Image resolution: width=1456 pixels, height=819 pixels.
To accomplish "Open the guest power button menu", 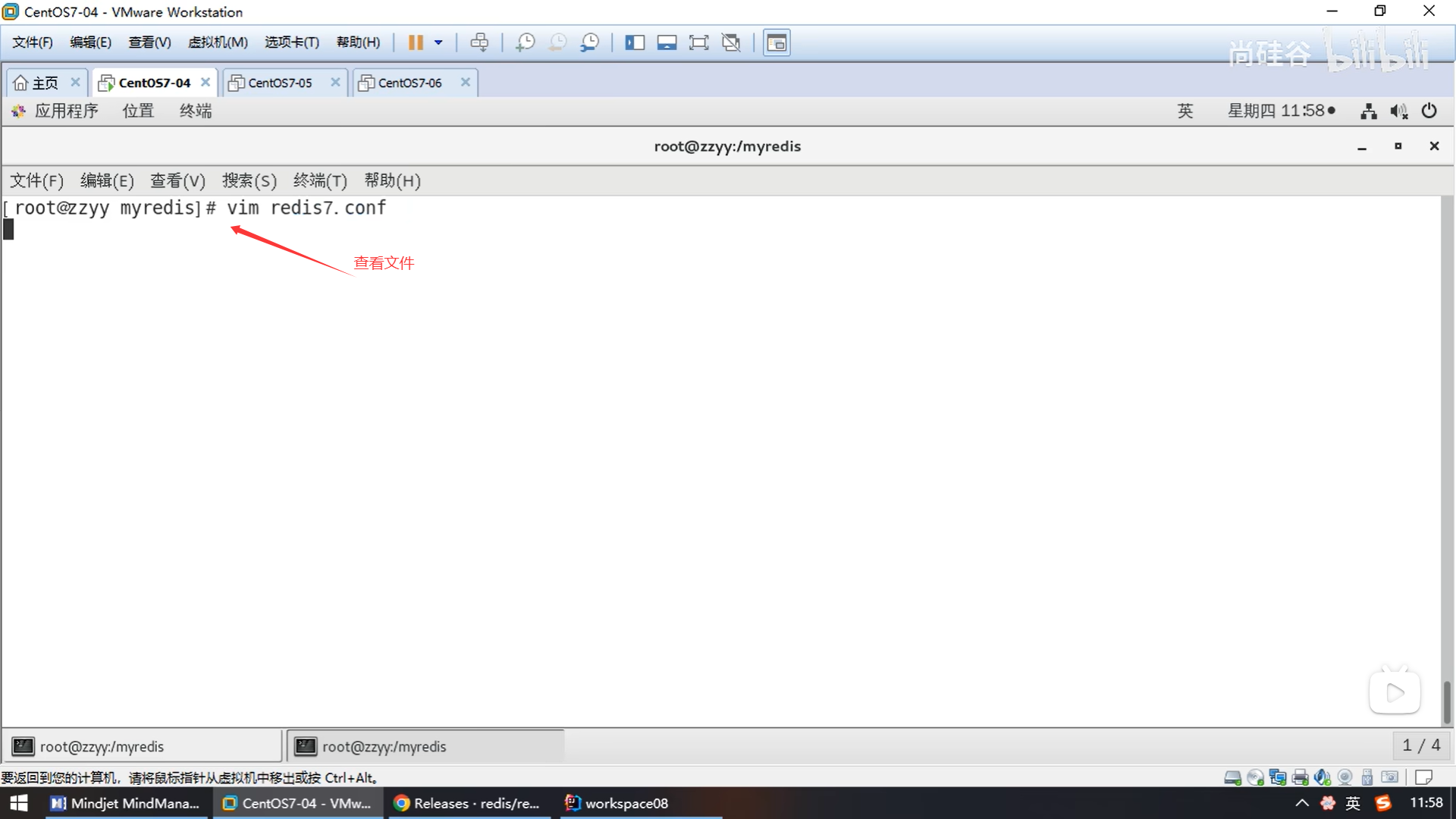I will [x=1429, y=111].
